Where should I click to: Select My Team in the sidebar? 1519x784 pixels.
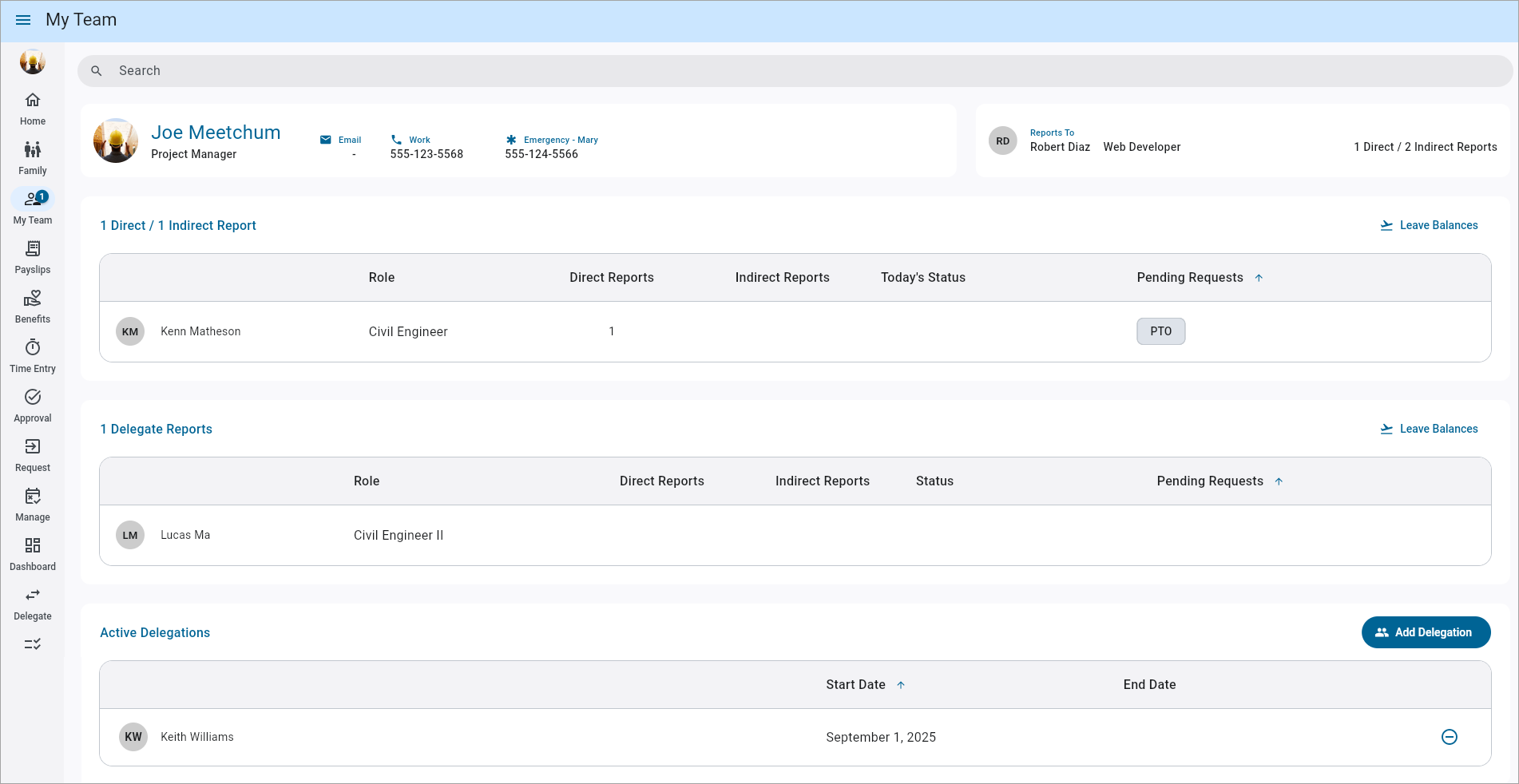tap(33, 208)
